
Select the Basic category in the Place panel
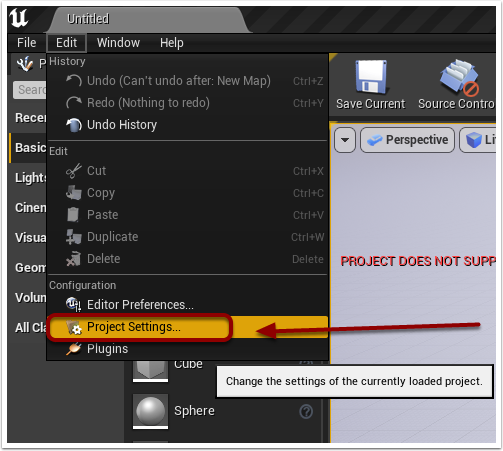point(29,148)
